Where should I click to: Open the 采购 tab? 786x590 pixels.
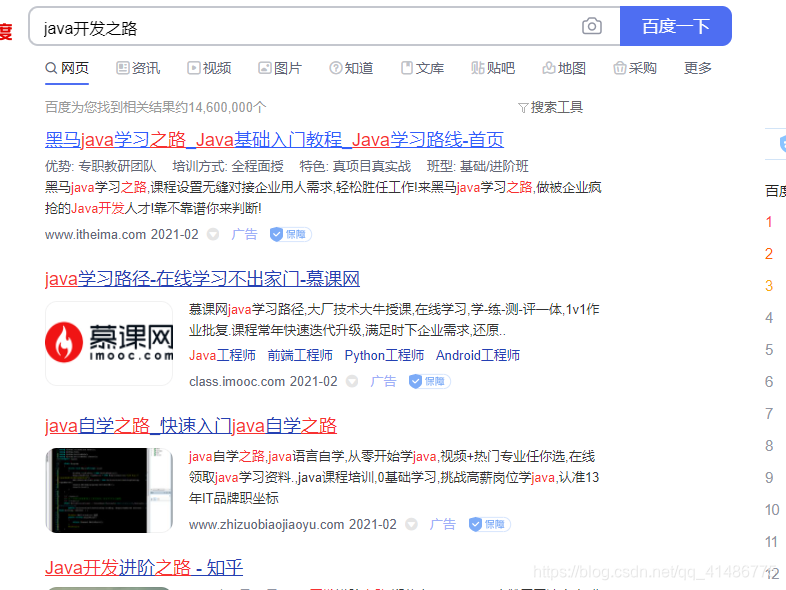tap(635, 68)
